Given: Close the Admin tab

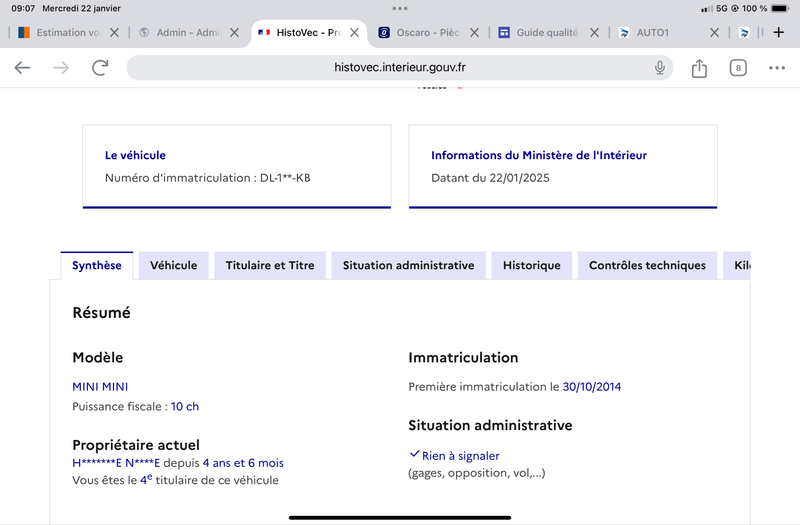Looking at the screenshot, I should pyautogui.click(x=234, y=33).
